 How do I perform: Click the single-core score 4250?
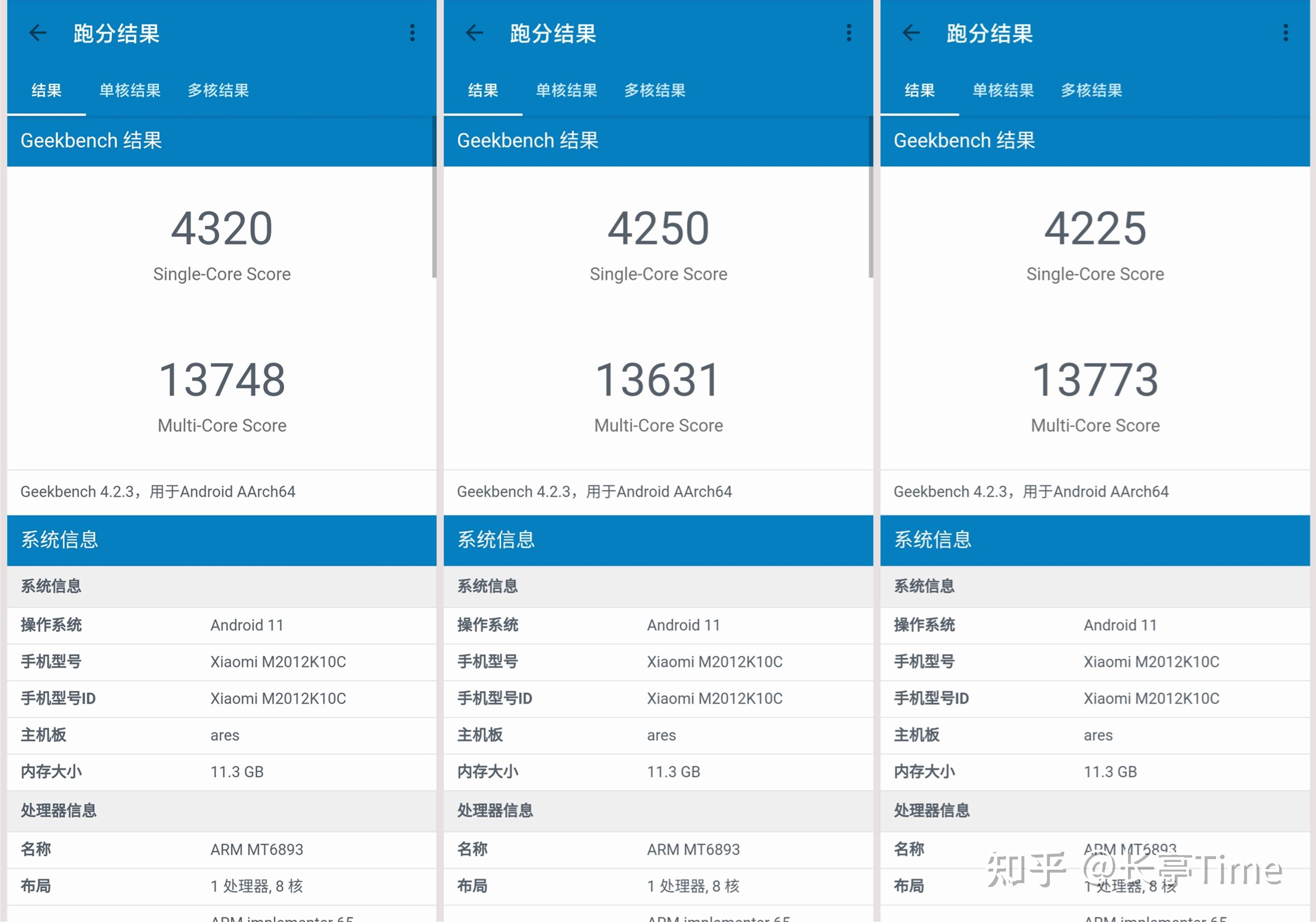coord(658,228)
